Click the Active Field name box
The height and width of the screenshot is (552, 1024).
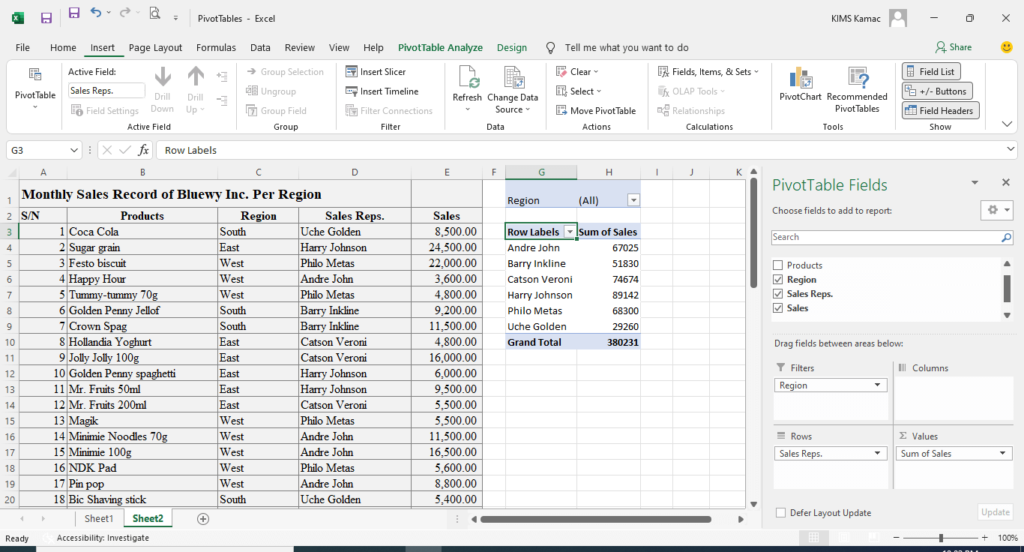[106, 91]
